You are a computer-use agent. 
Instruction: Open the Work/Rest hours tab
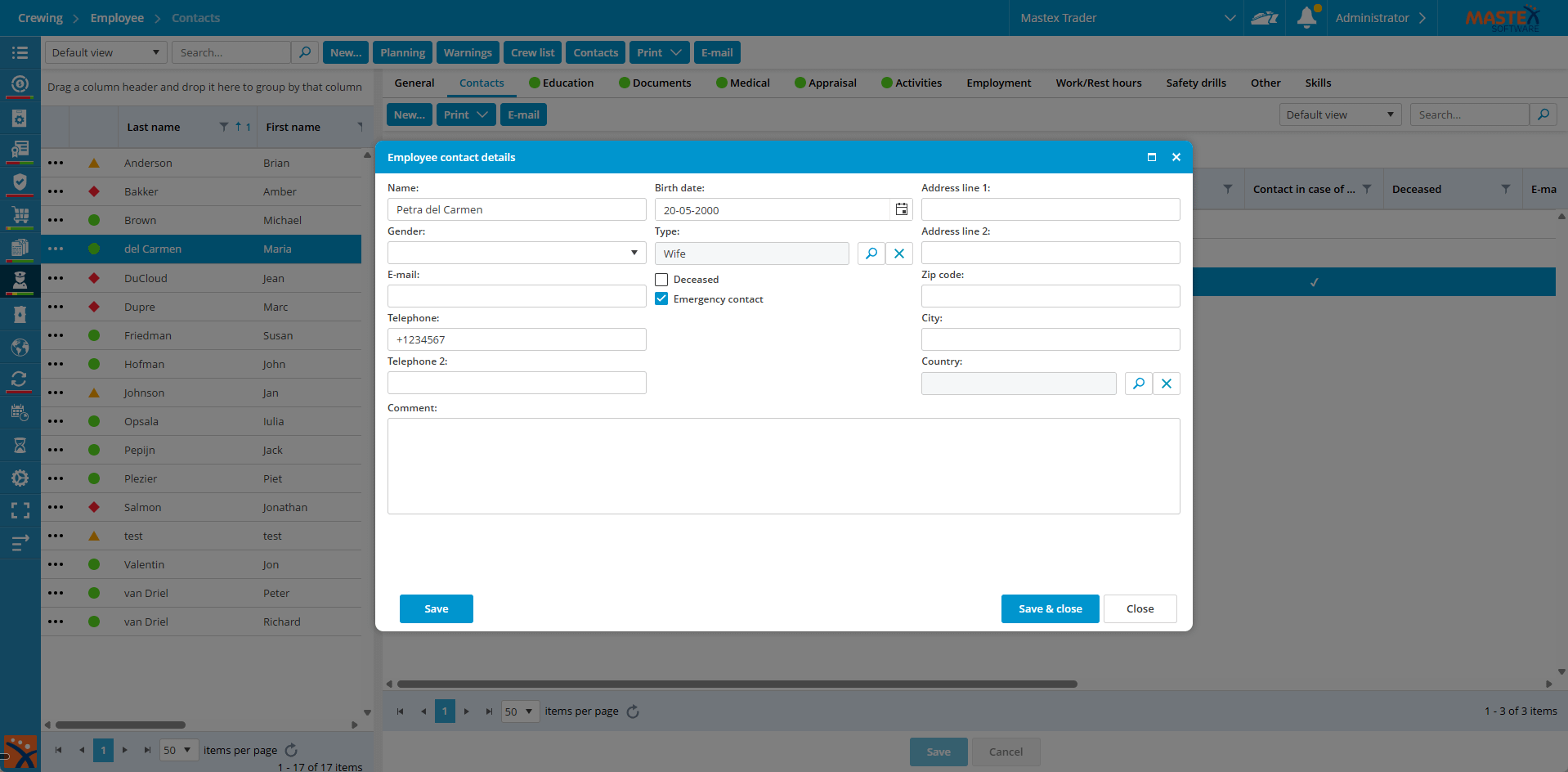(1098, 83)
